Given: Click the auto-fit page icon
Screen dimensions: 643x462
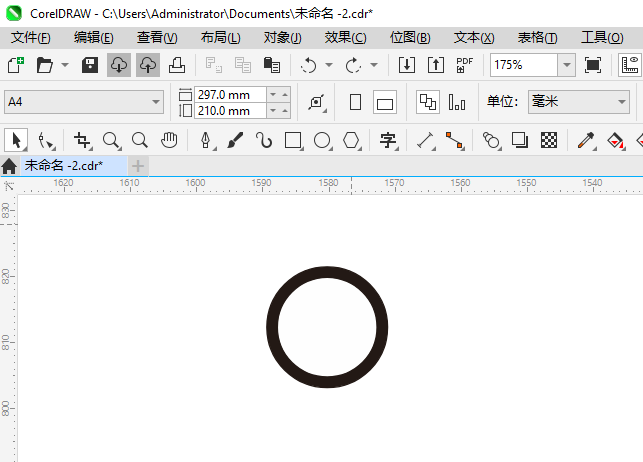Looking at the screenshot, I should click(x=317, y=102).
